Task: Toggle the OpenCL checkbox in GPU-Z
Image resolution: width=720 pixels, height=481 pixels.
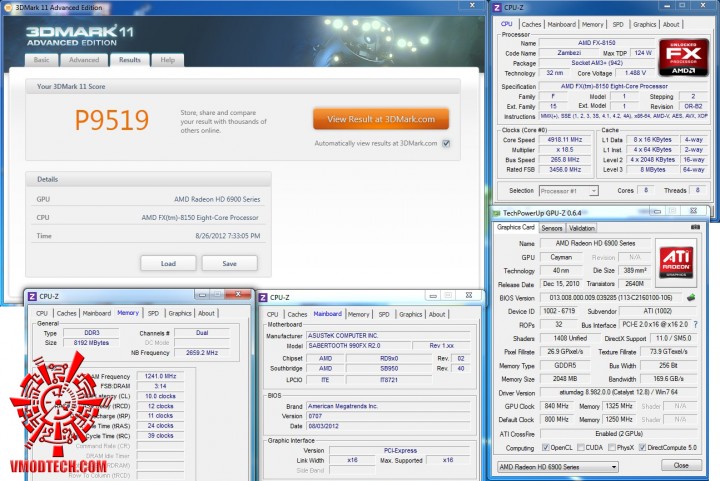Action: click(546, 447)
